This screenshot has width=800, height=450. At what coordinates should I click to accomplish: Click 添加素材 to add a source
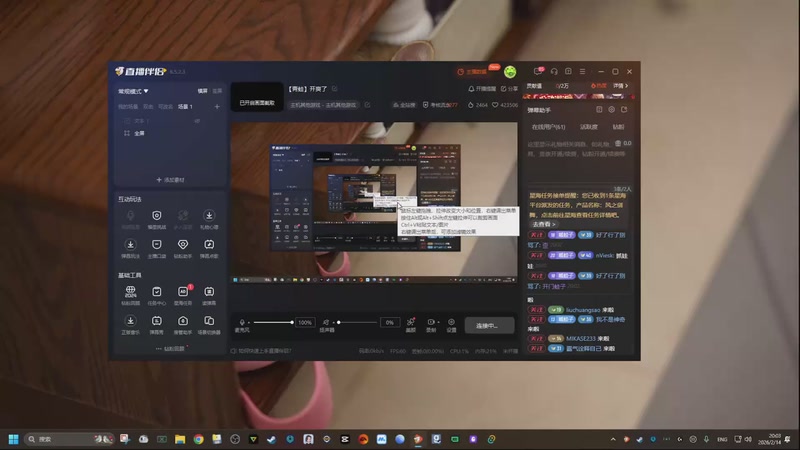coord(170,180)
